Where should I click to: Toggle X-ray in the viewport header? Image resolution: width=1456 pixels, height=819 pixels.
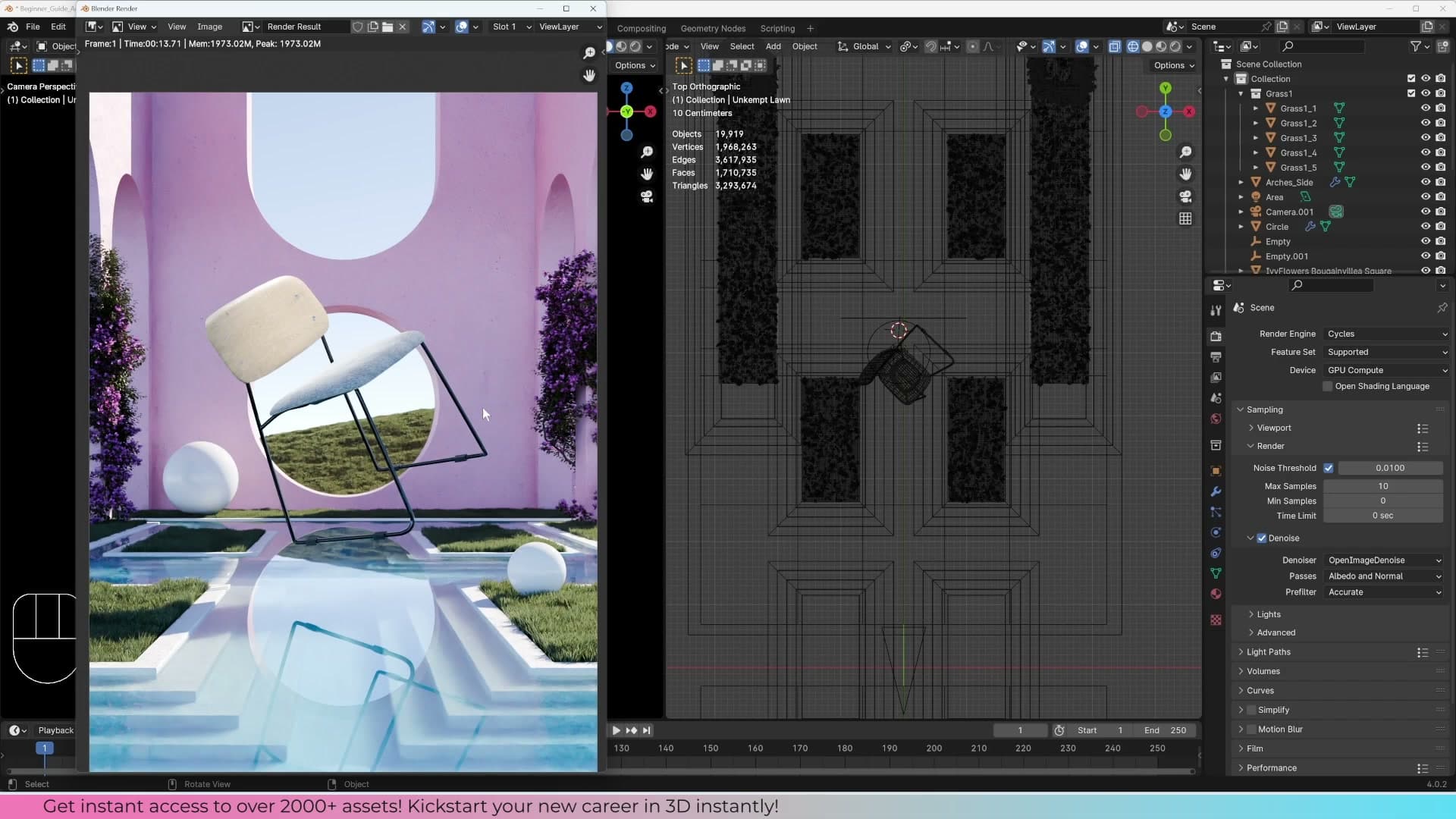click(x=1115, y=46)
